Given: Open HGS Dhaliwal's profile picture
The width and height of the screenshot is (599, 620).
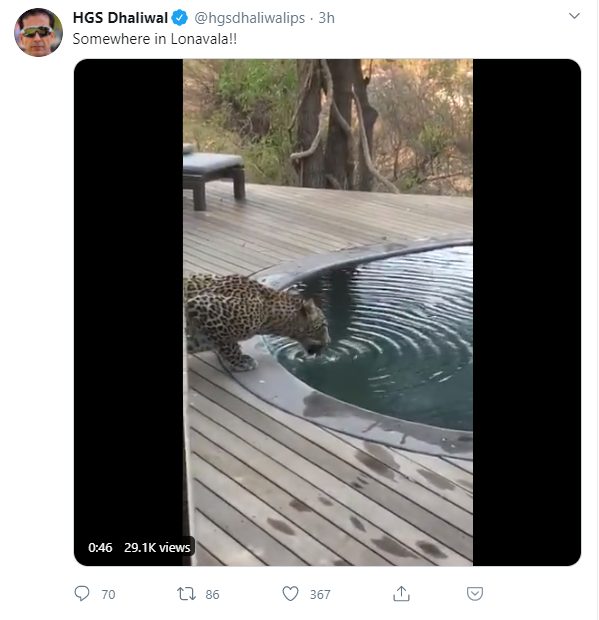Looking at the screenshot, I should click(x=38, y=32).
